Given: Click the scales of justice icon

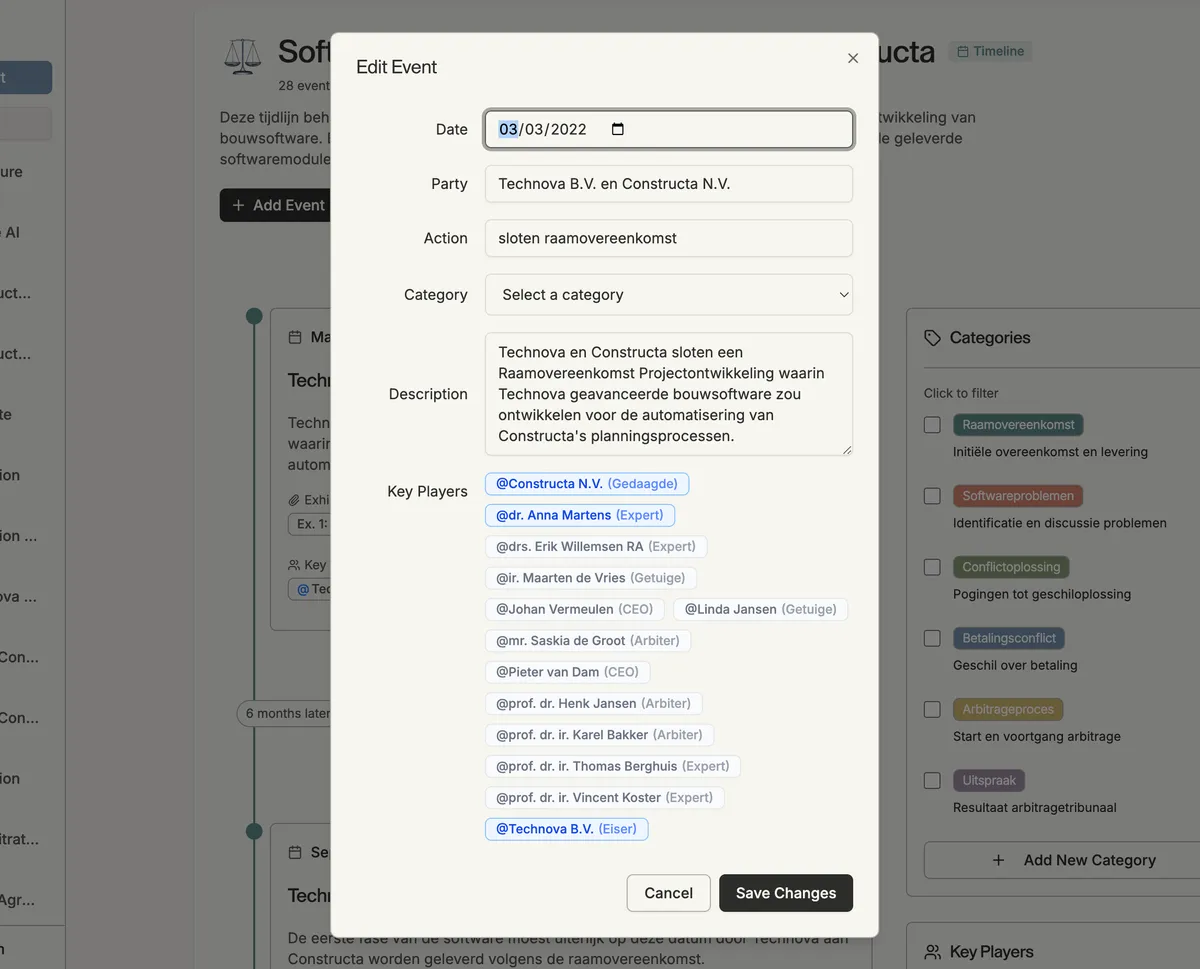Looking at the screenshot, I should click(x=242, y=56).
